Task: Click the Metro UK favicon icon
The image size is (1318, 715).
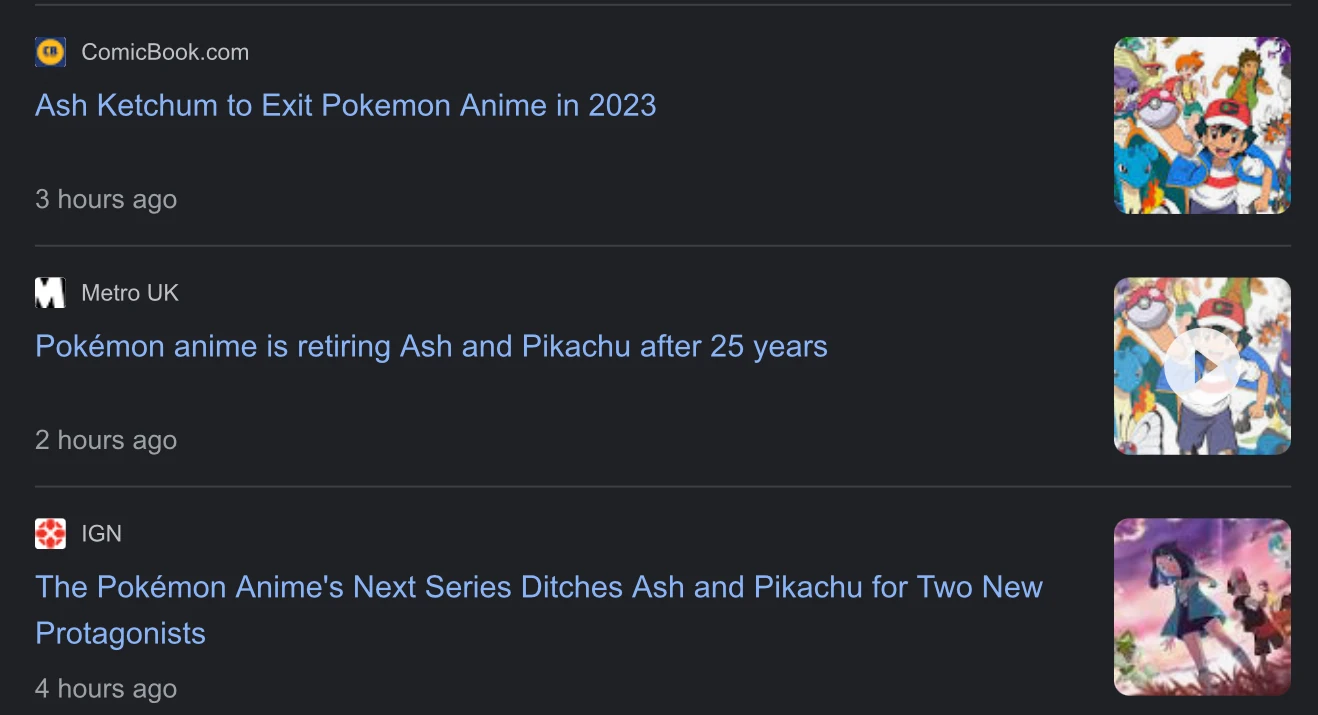Action: (x=50, y=293)
